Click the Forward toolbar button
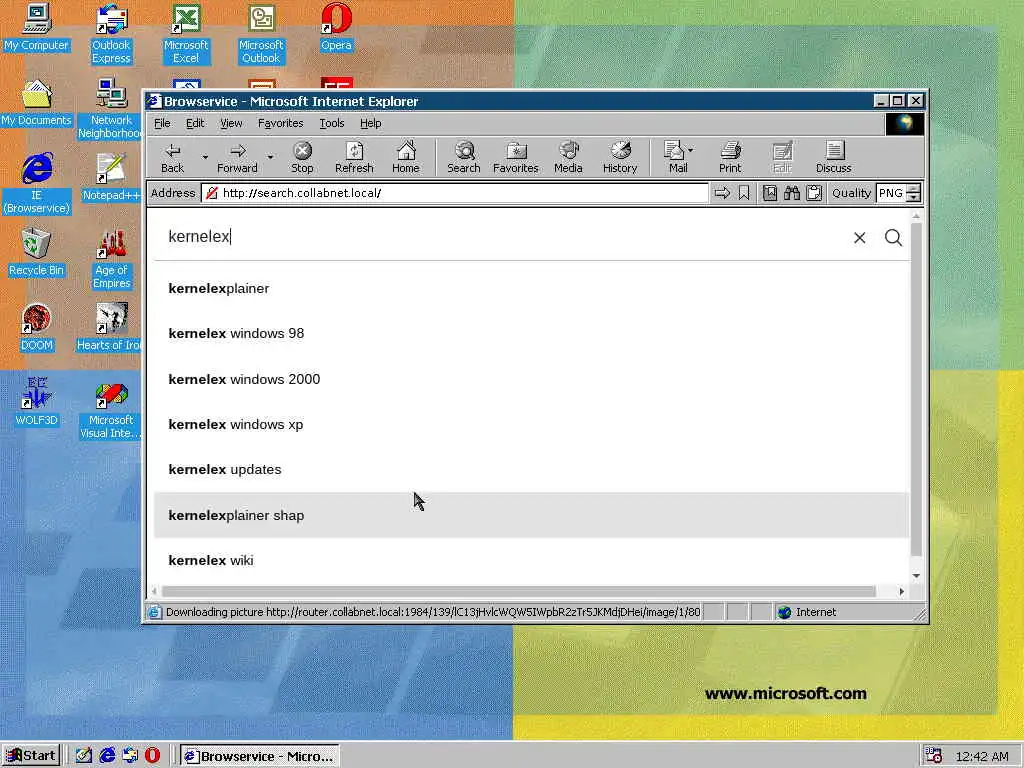The width and height of the screenshot is (1024, 768). click(x=237, y=157)
